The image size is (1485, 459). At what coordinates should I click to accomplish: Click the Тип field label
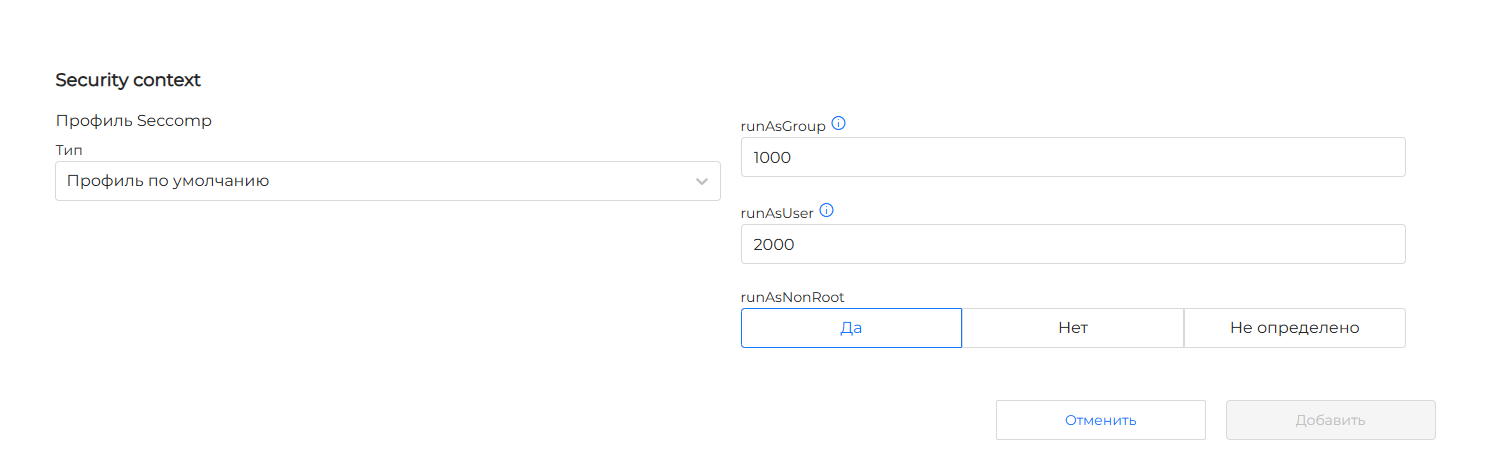coord(69,149)
